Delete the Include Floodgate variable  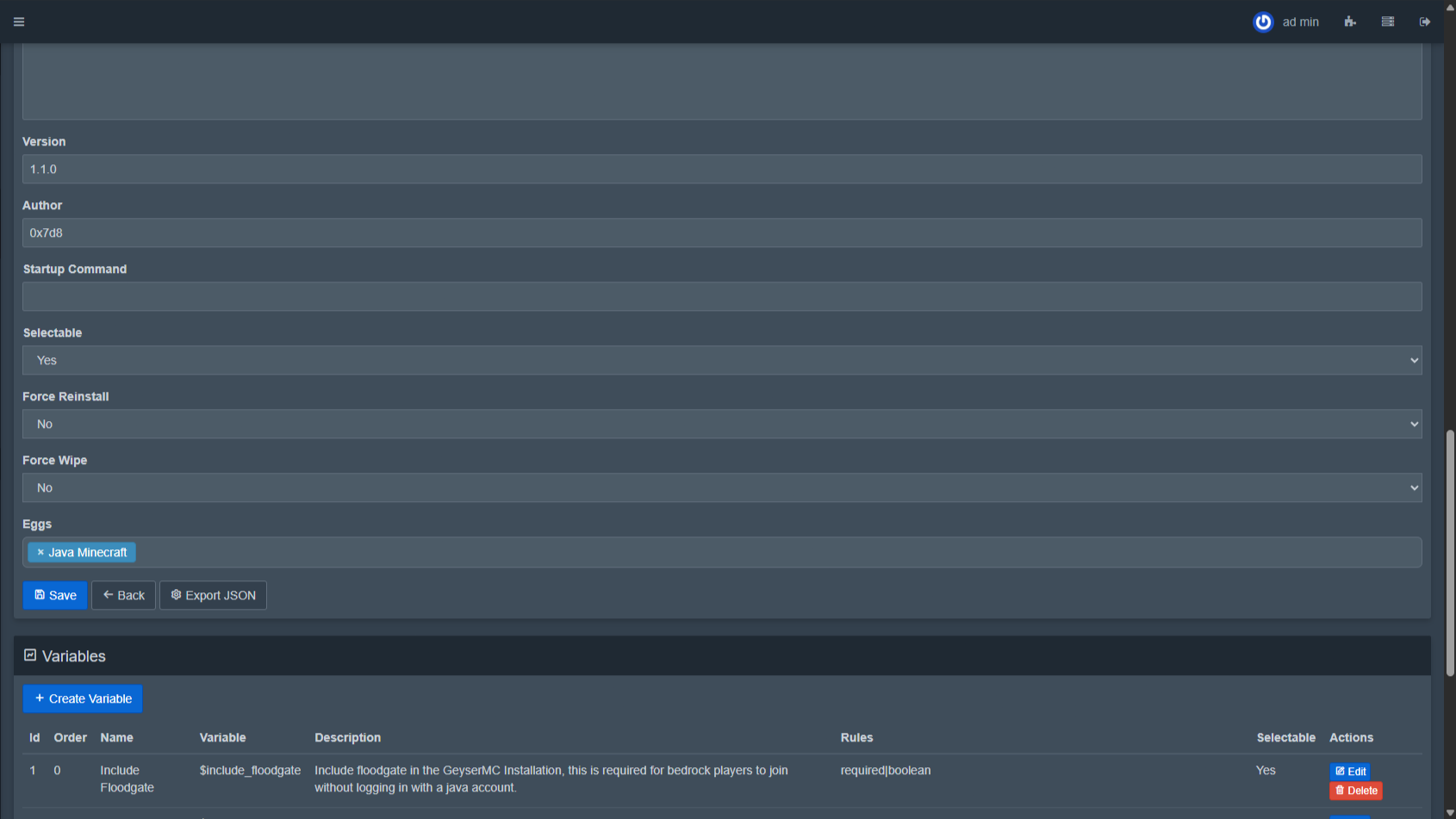click(1355, 791)
